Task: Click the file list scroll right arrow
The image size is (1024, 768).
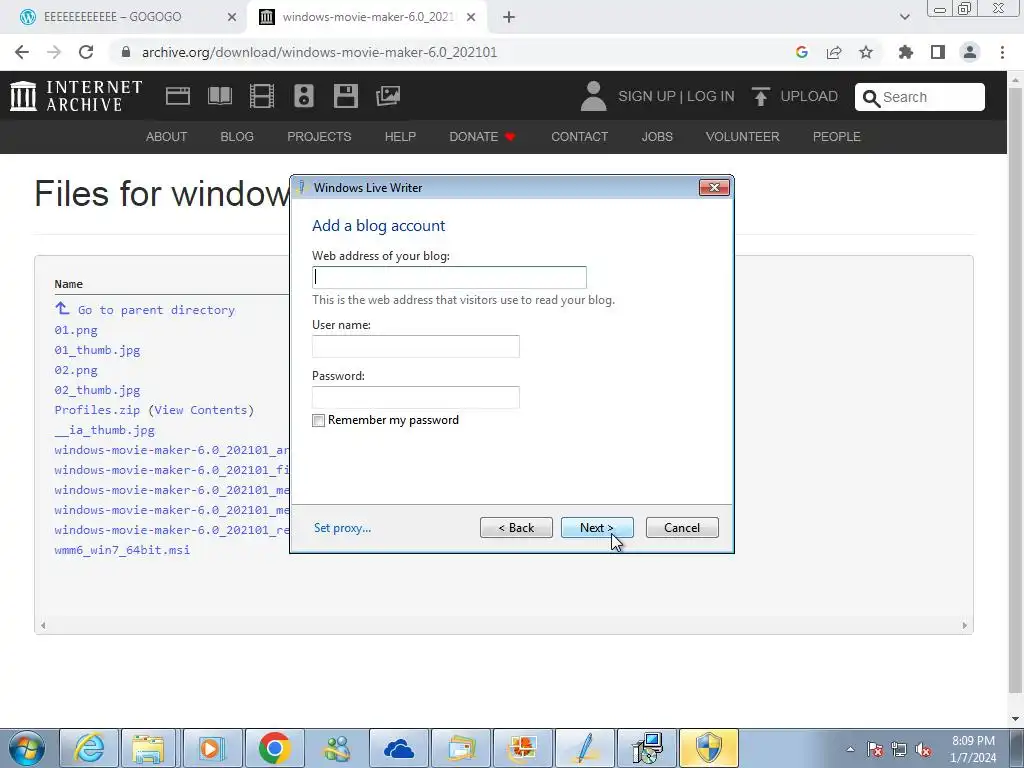Action: [965, 626]
